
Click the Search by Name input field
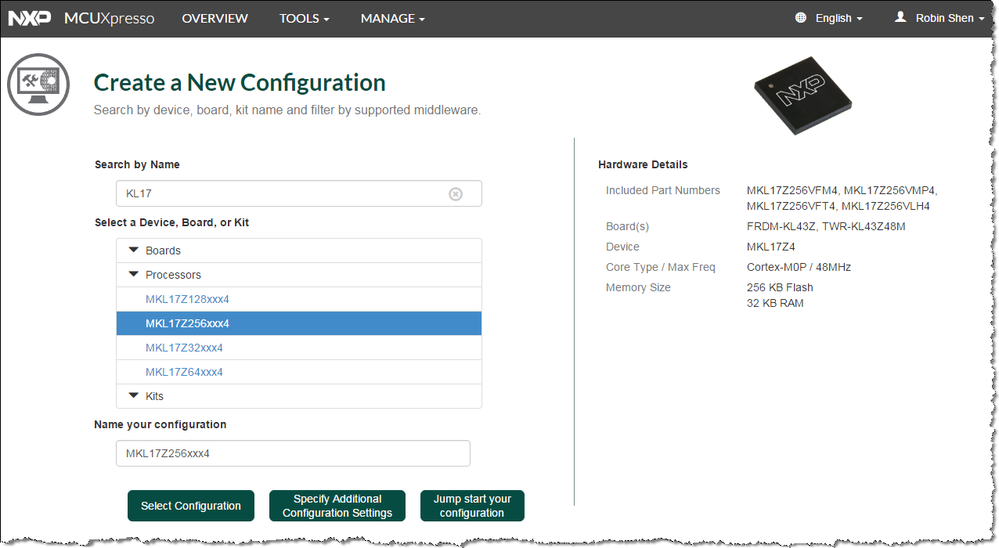299,194
